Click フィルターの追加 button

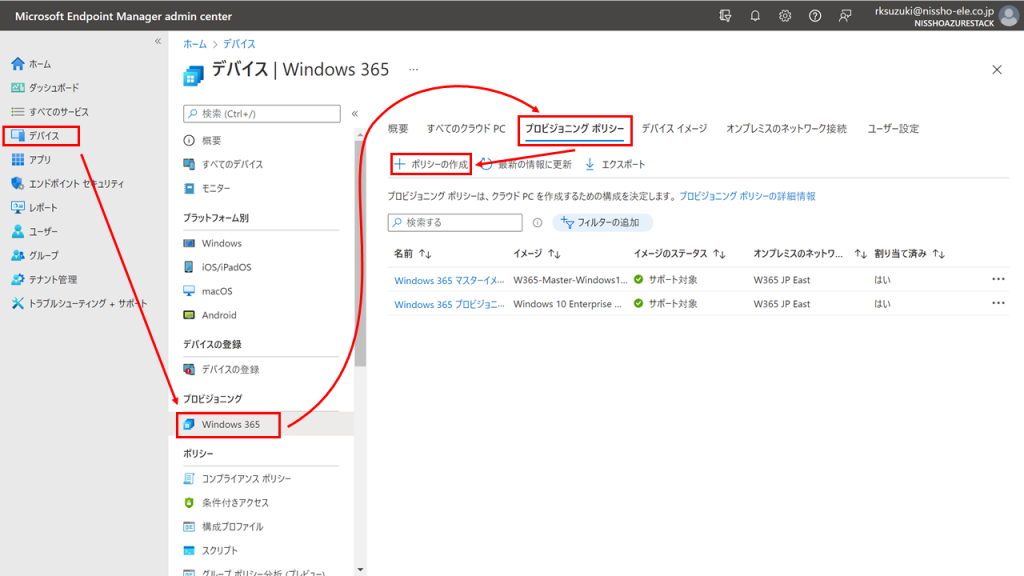point(602,223)
